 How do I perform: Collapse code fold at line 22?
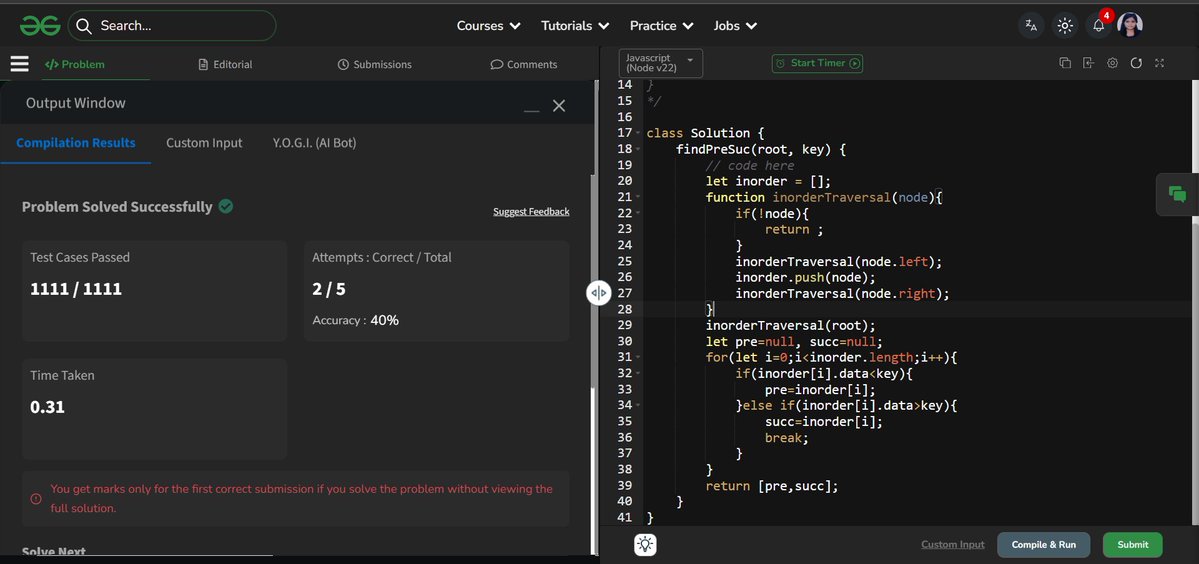[638, 213]
